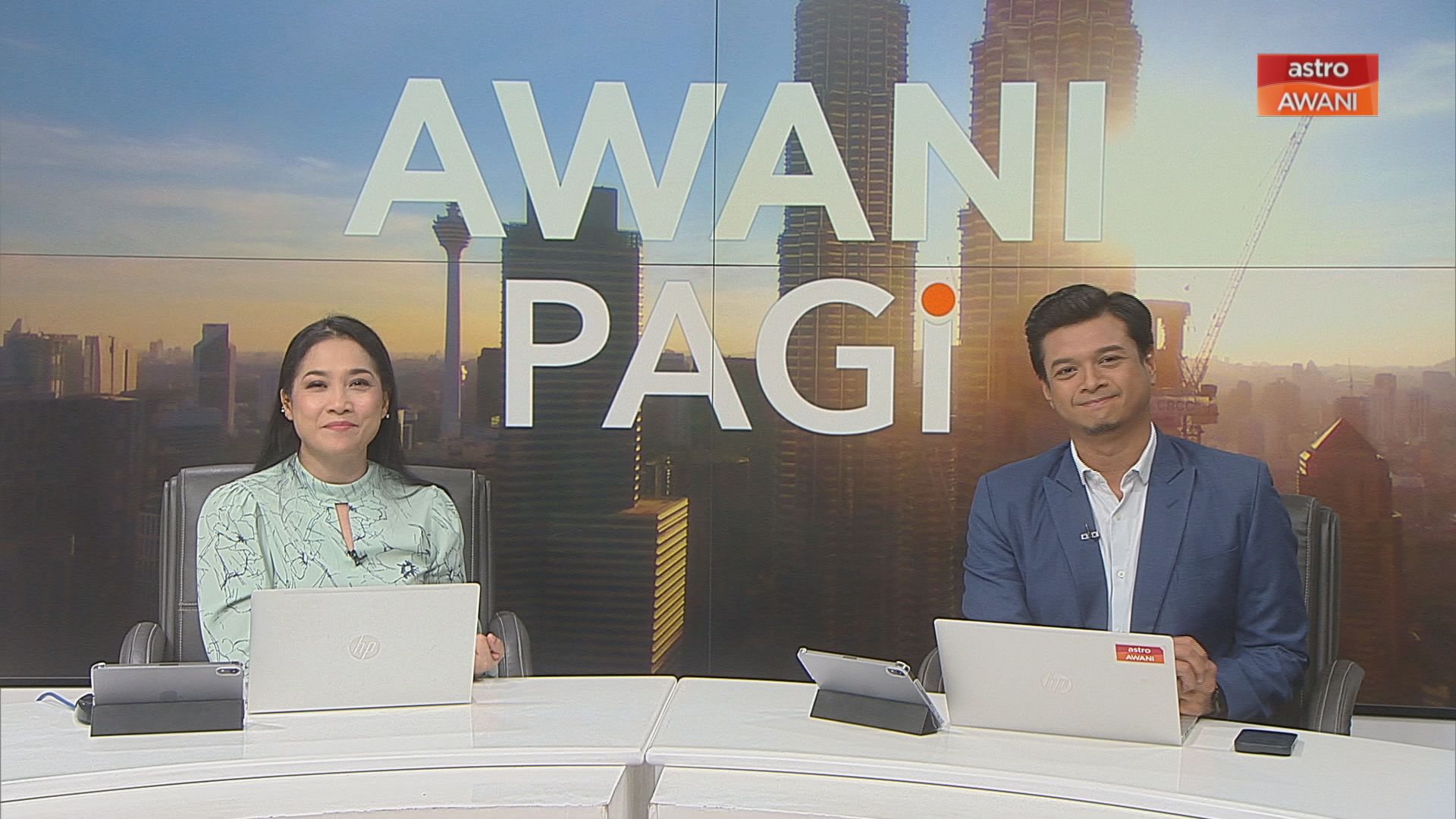
Task: Click the HP logo on right laptop
Action: 1056,682
